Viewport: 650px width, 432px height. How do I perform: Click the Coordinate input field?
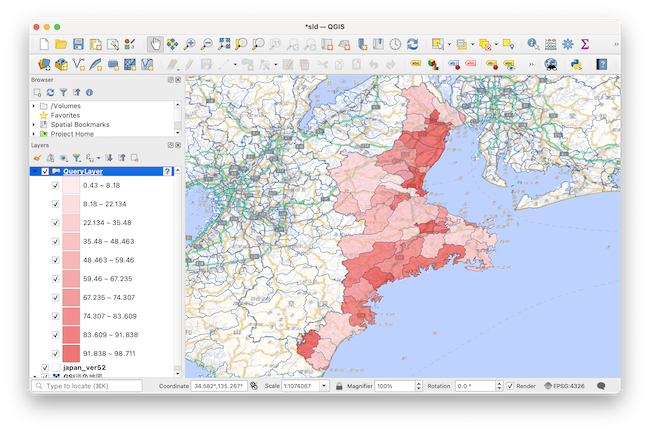[219, 386]
